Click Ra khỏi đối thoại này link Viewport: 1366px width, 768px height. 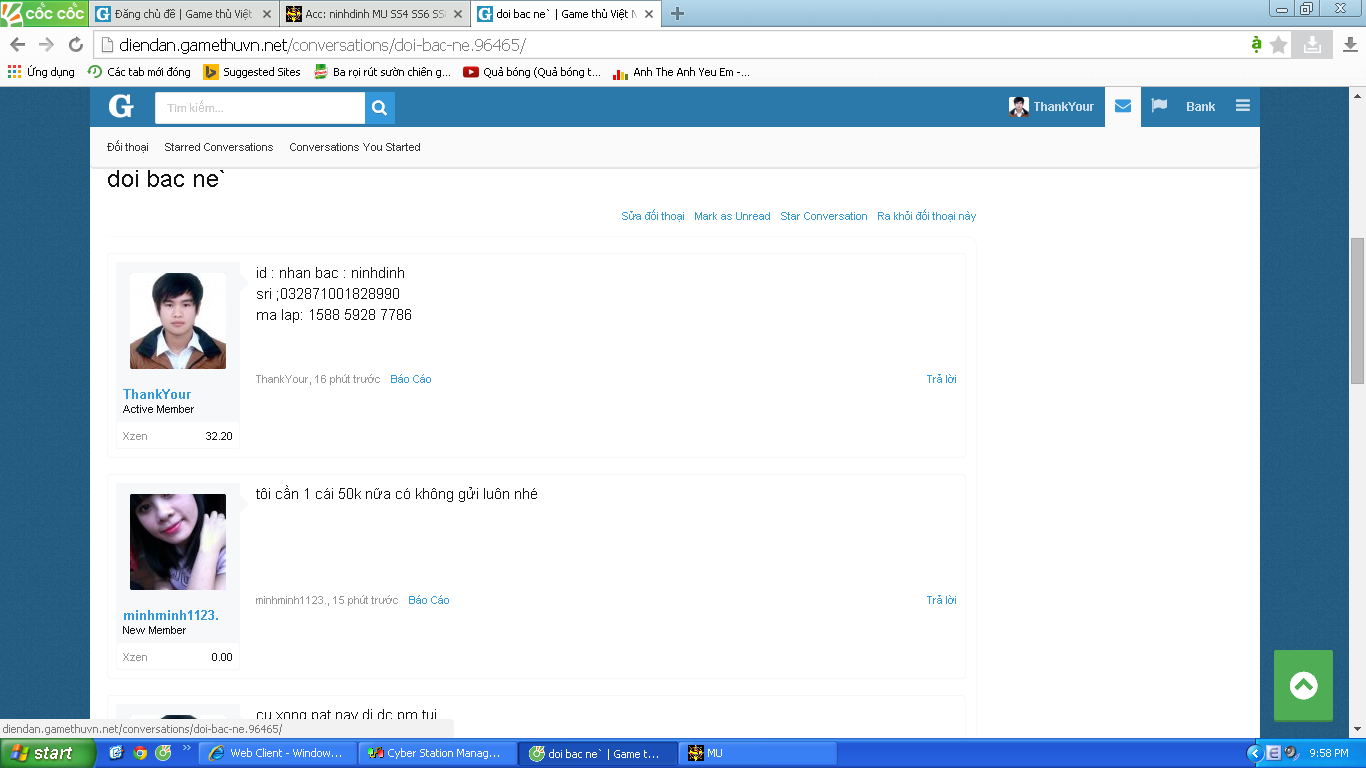click(926, 216)
